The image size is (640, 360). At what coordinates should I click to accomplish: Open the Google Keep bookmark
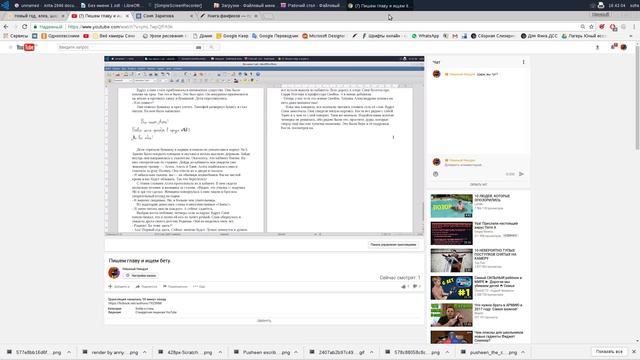[232, 36]
